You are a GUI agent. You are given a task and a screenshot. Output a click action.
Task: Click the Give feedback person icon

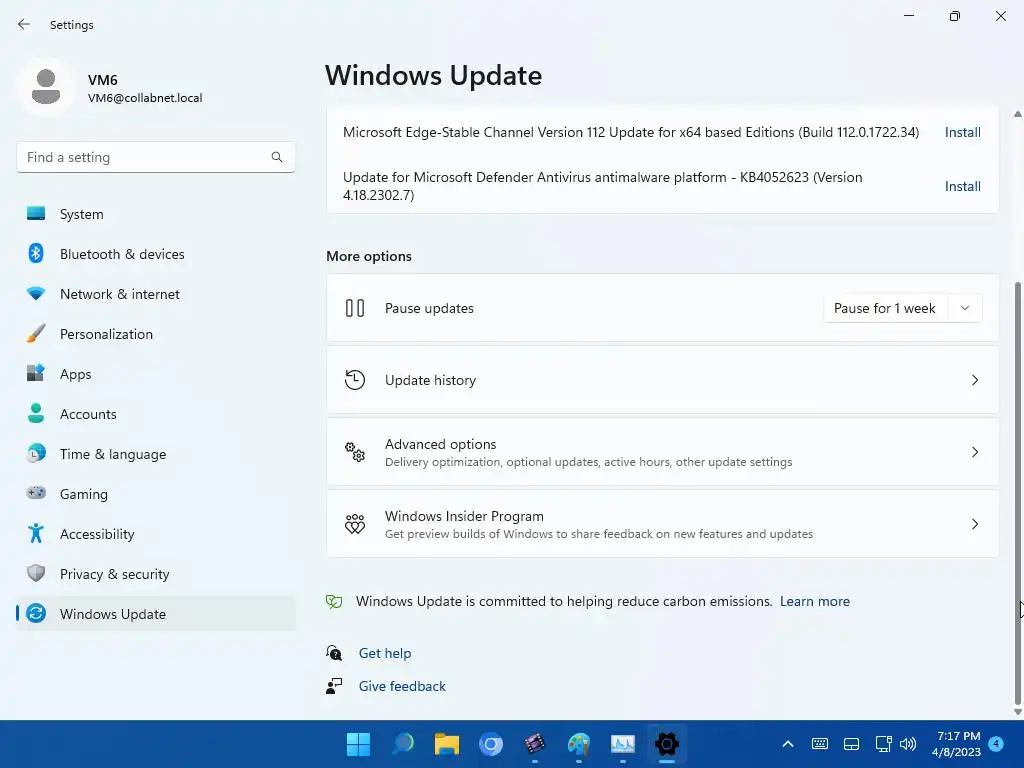(x=334, y=686)
